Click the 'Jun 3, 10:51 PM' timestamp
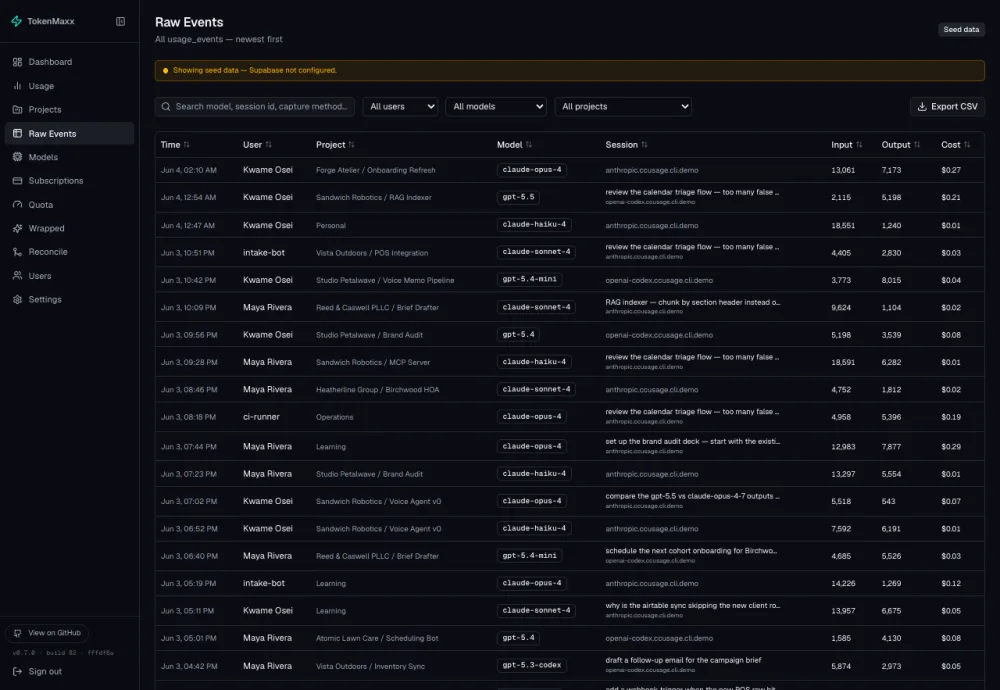 [188, 253]
